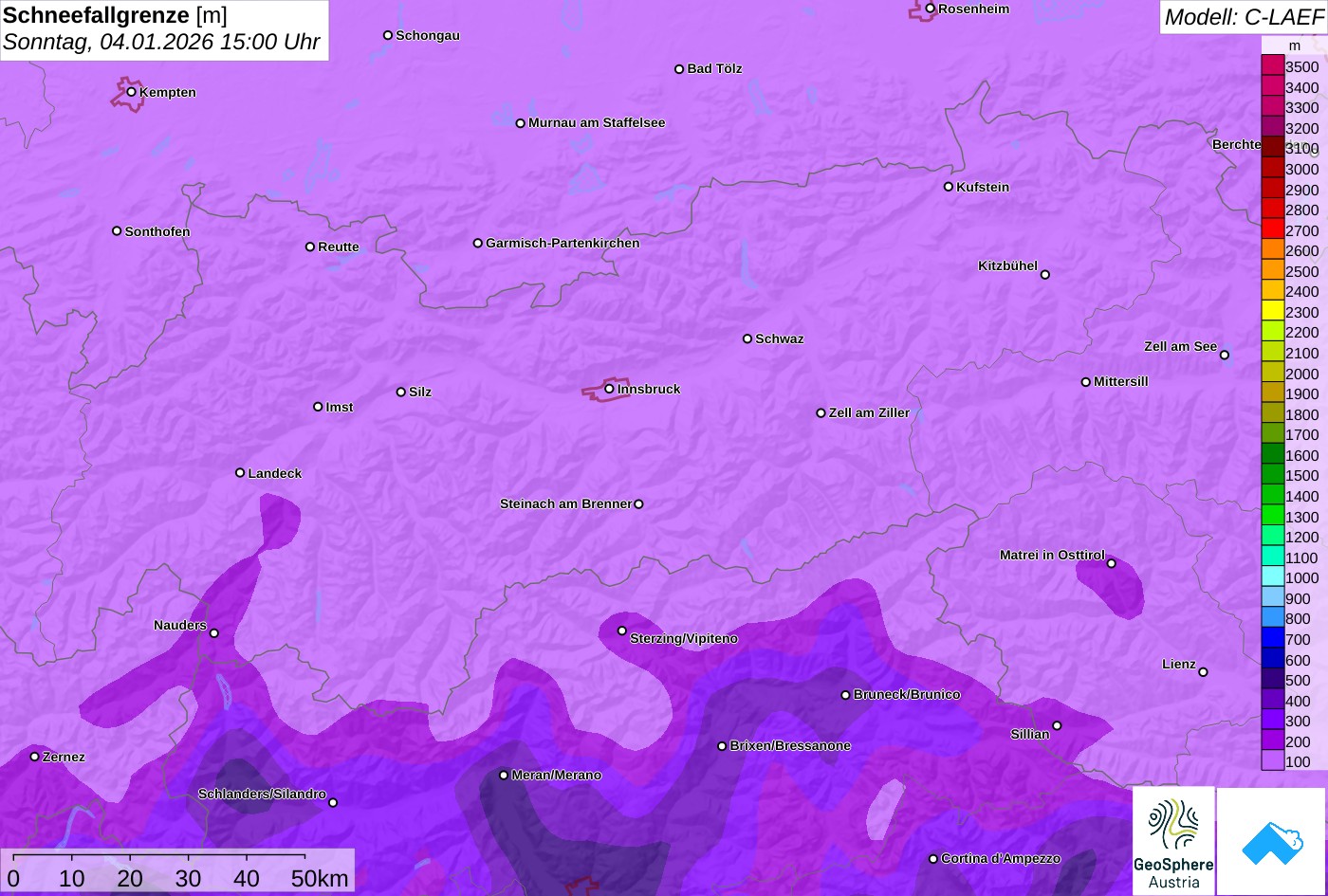Click the Garmisch-Partenkirchen map marker
The height and width of the screenshot is (896, 1328).
[x=478, y=243]
